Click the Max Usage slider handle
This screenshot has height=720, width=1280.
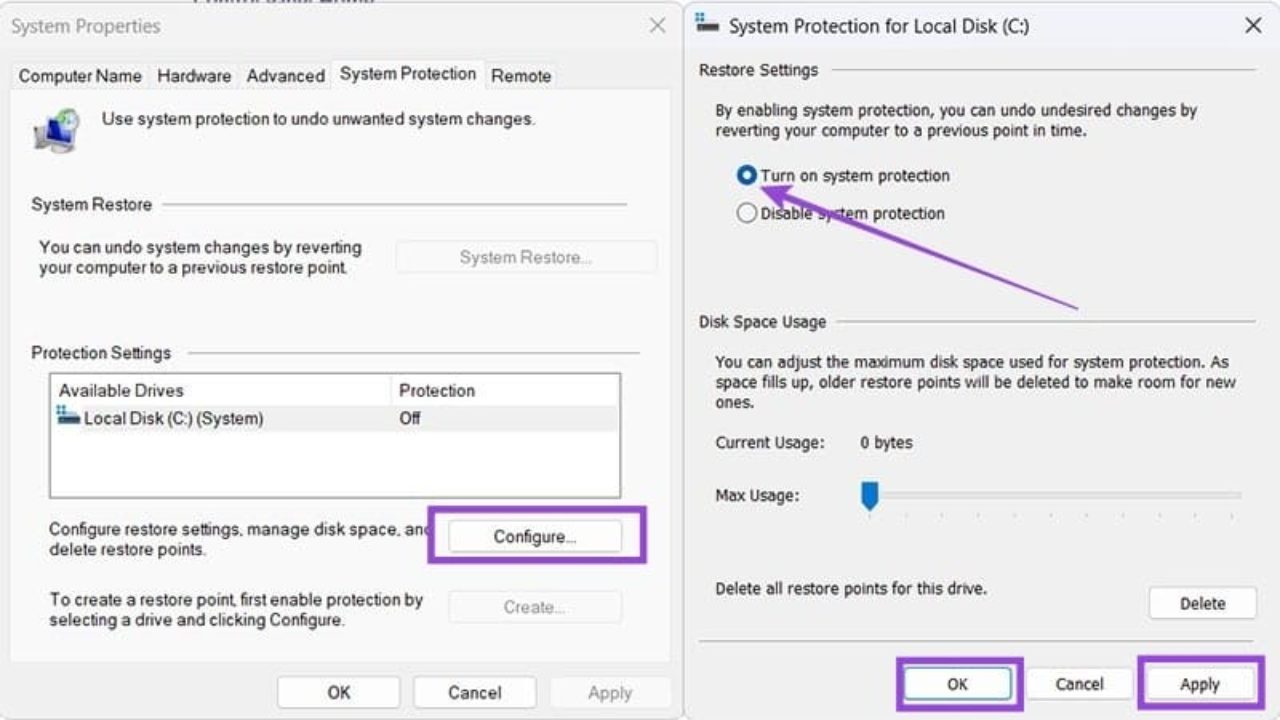click(x=870, y=495)
